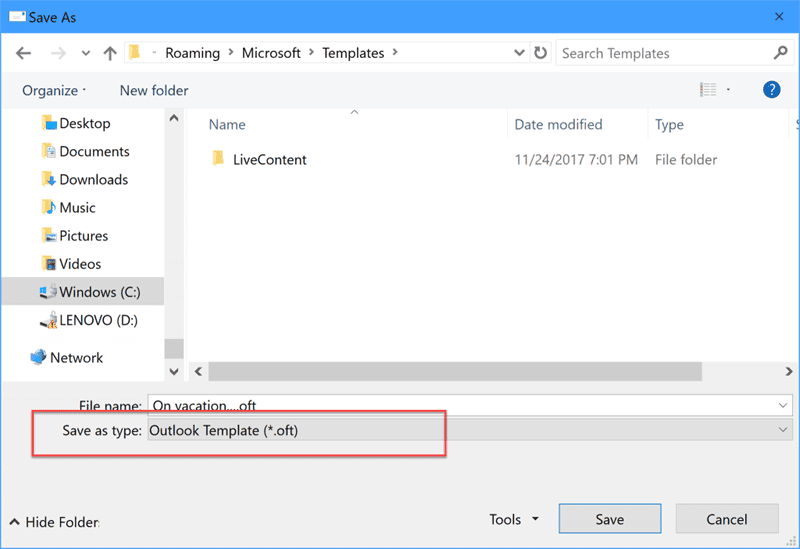Viewport: 800px width, 549px height.
Task: Change the view layout icon
Action: click(x=708, y=90)
